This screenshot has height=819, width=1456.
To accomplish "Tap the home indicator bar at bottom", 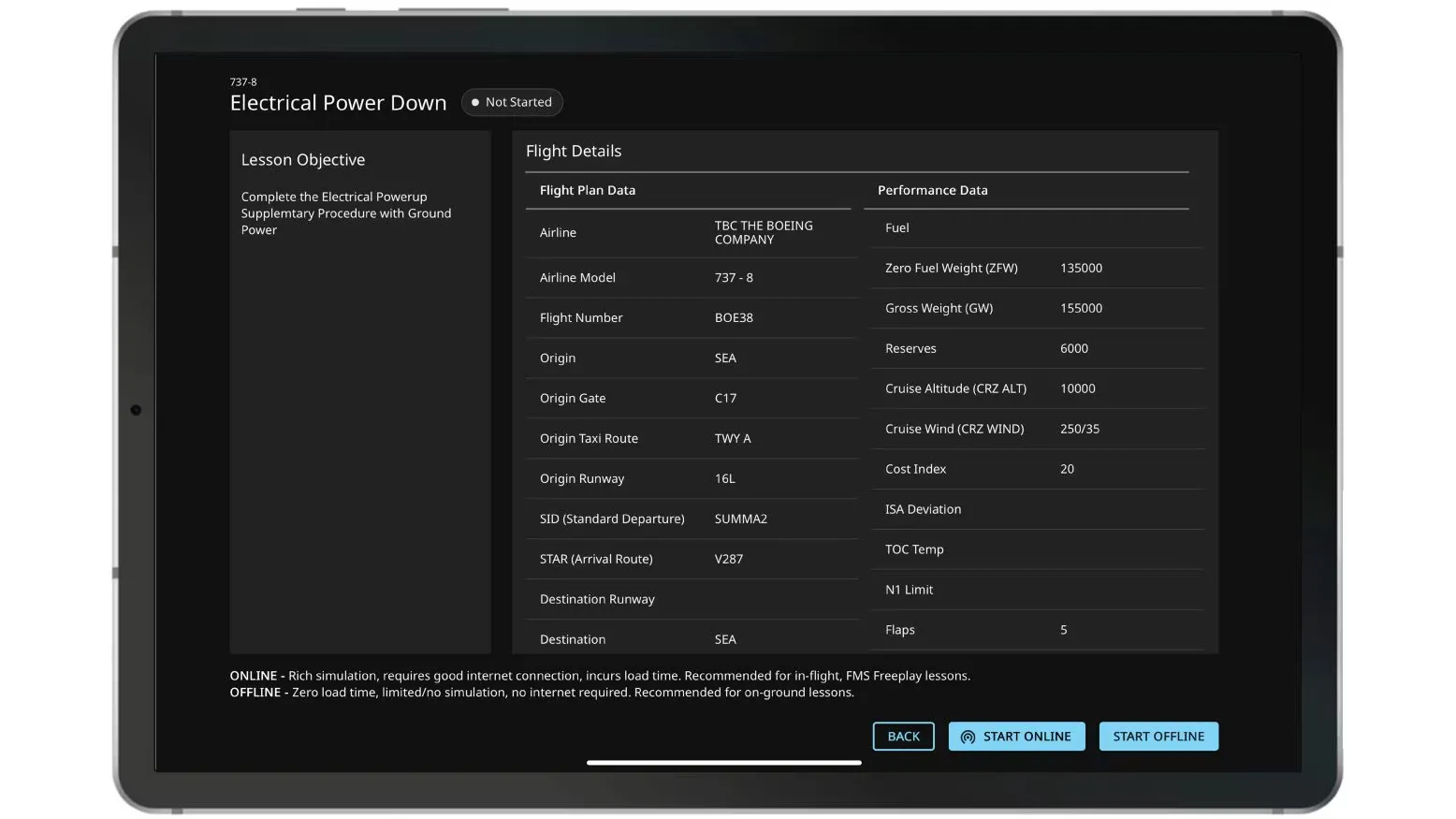I will [723, 763].
